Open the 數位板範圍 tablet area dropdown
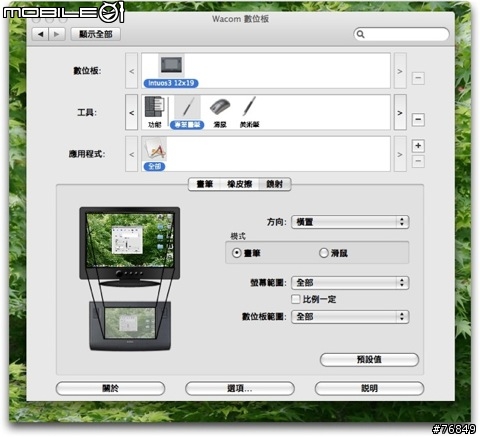 pyautogui.click(x=350, y=317)
